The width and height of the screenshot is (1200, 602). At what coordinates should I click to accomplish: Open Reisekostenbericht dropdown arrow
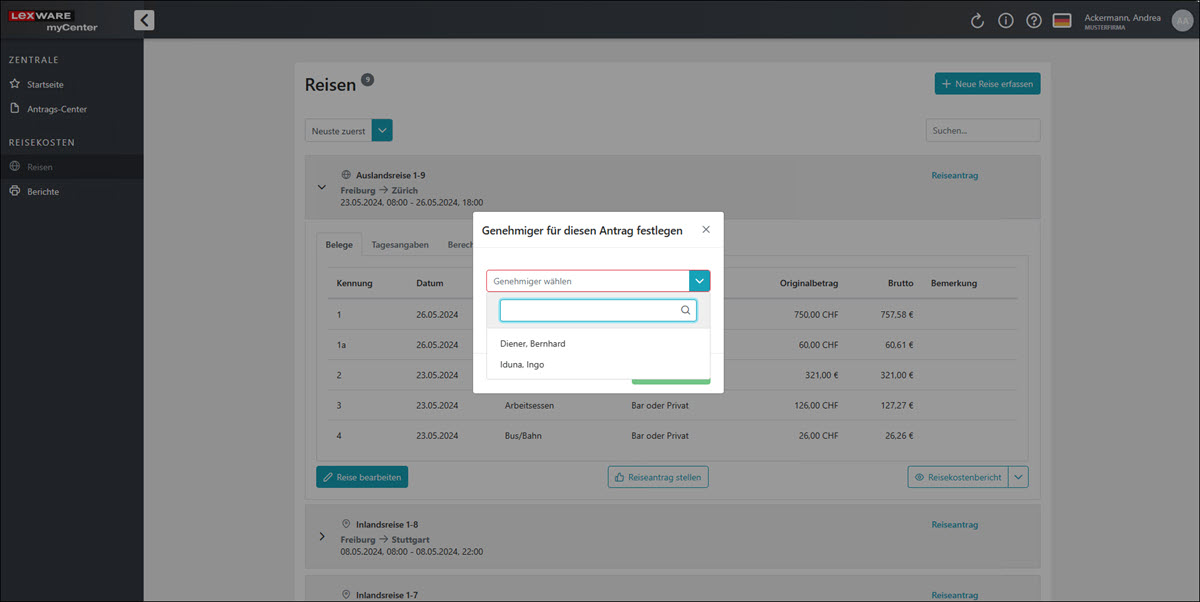point(1019,478)
